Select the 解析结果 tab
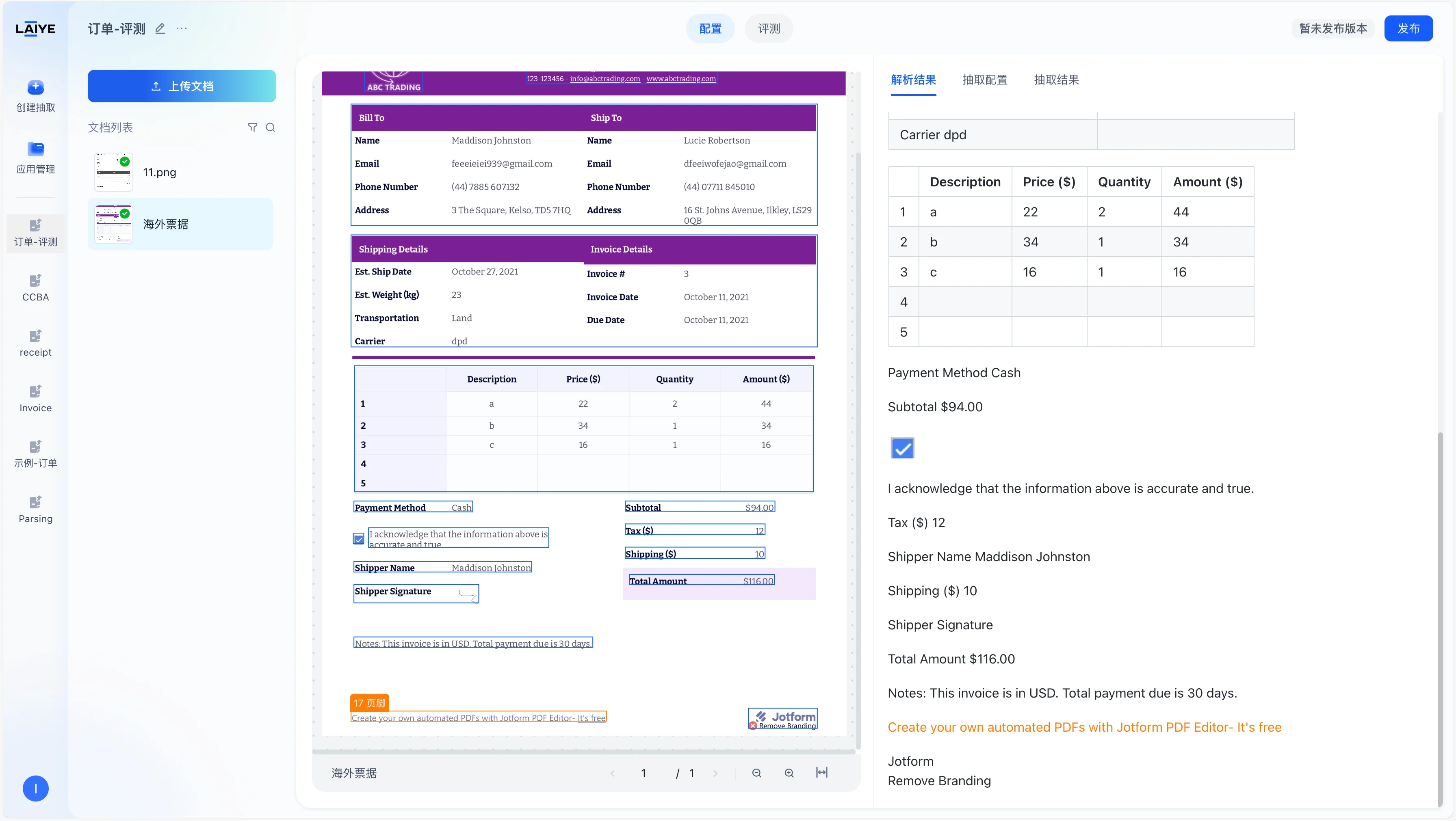Image resolution: width=1456 pixels, height=821 pixels. click(913, 80)
